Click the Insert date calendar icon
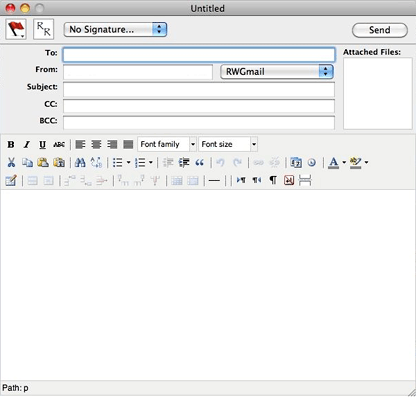The height and width of the screenshot is (397, 416). coord(296,162)
